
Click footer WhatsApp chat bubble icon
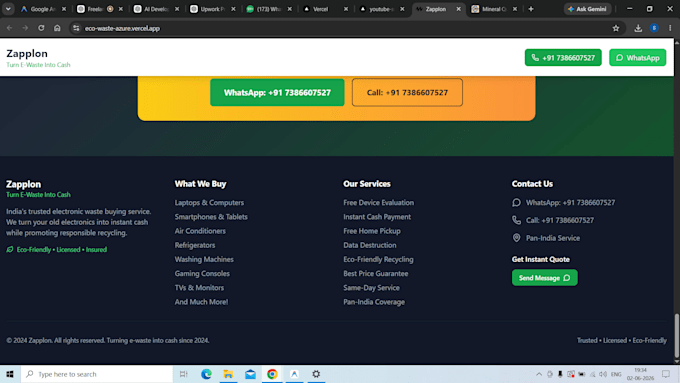click(x=517, y=203)
